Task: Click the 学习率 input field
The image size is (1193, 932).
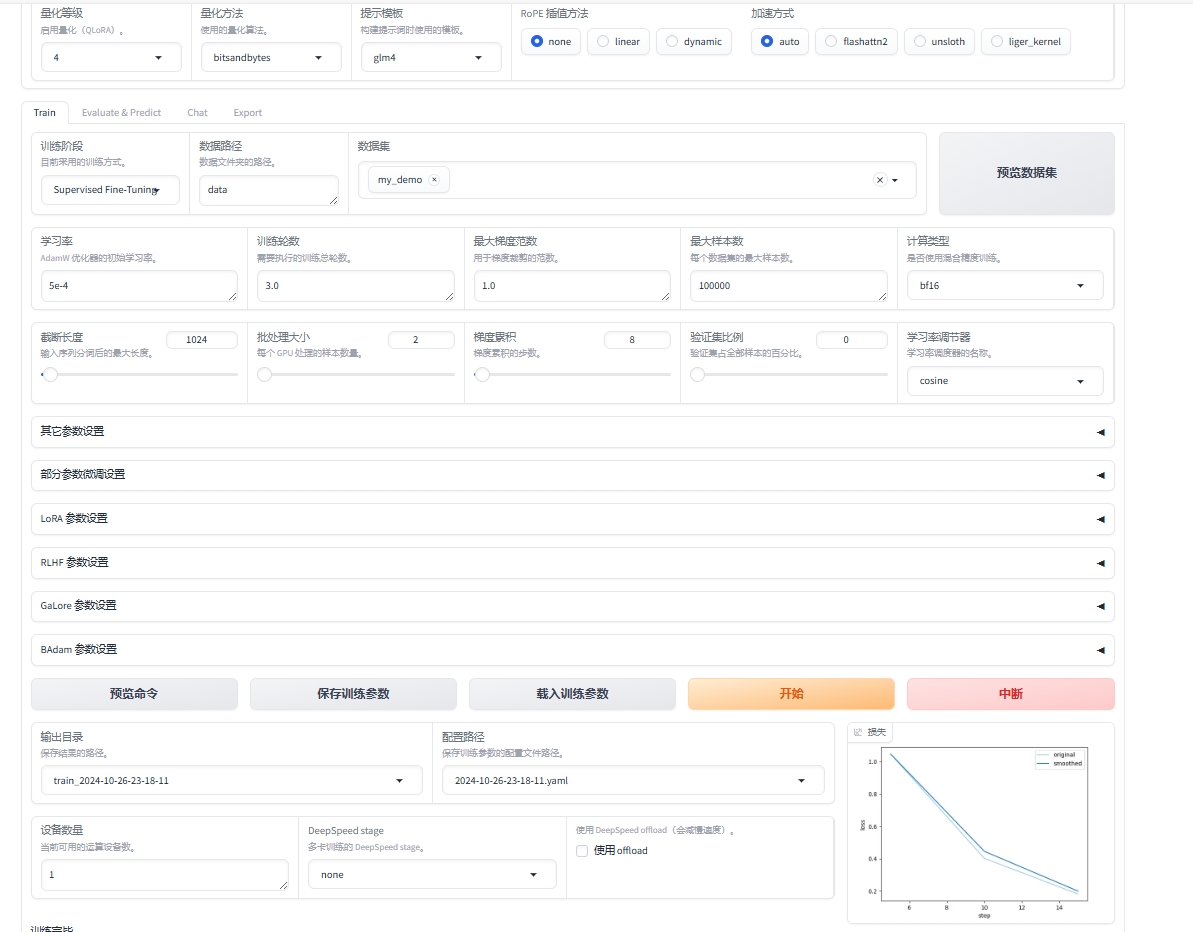Action: point(137,286)
